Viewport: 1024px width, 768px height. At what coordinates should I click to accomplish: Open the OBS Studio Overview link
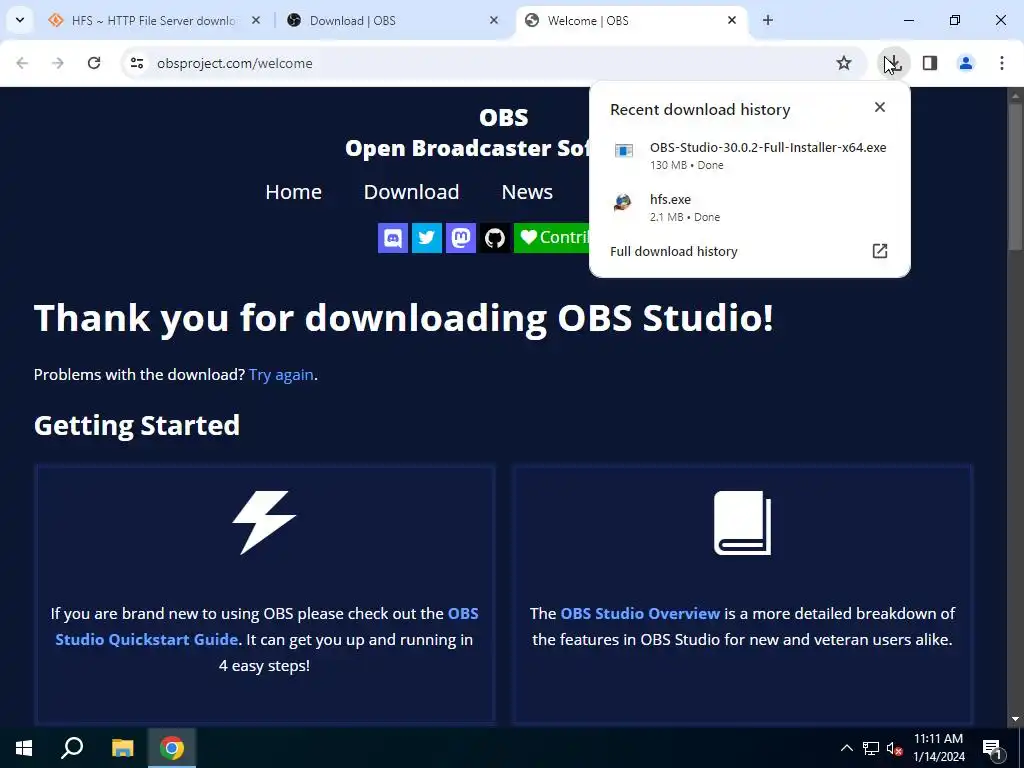(640, 614)
